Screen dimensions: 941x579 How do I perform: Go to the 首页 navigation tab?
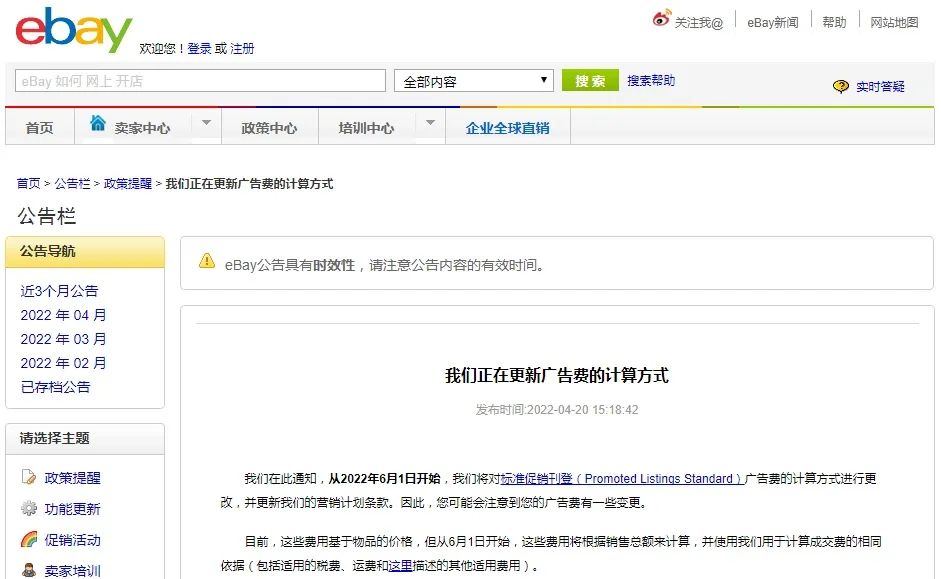pos(40,128)
